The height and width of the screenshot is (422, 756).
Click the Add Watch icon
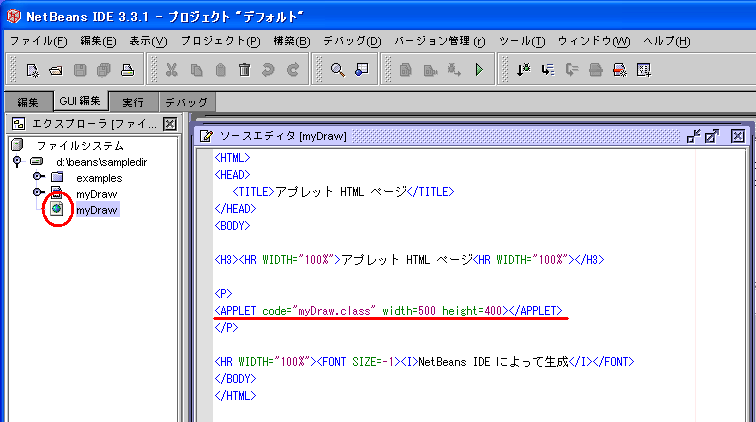click(644, 70)
